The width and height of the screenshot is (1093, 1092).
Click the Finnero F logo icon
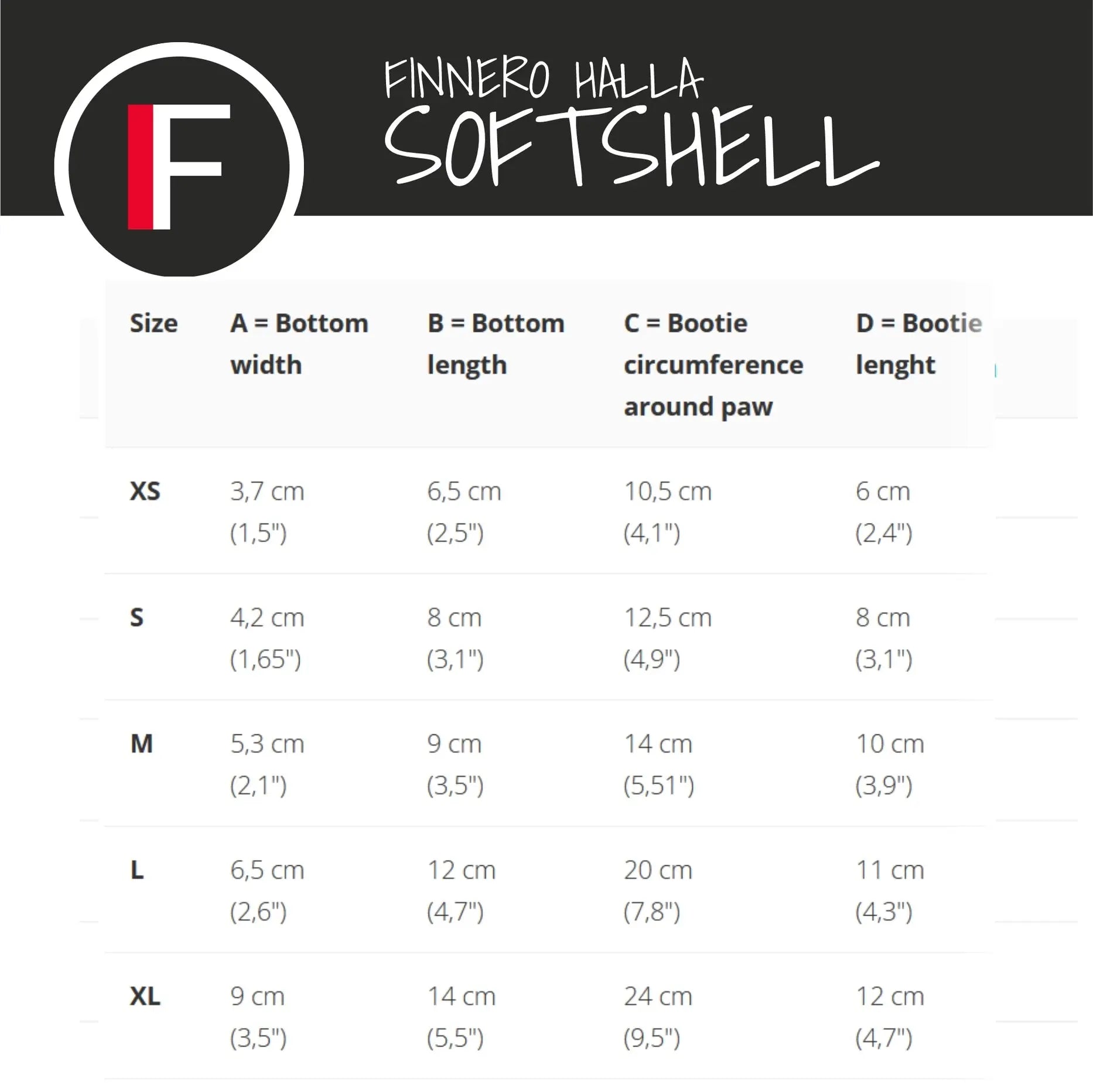[x=179, y=166]
